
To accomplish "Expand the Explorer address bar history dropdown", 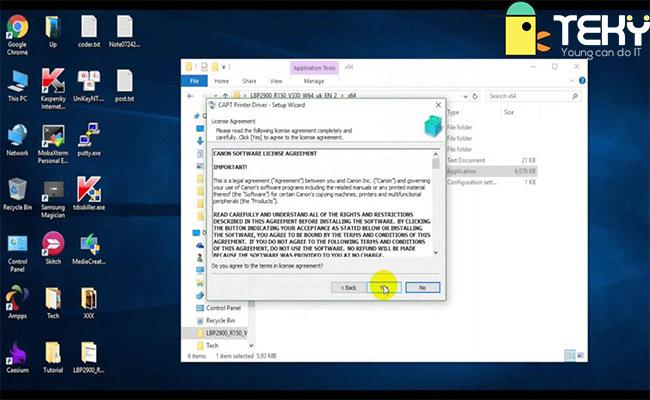I will [465, 96].
